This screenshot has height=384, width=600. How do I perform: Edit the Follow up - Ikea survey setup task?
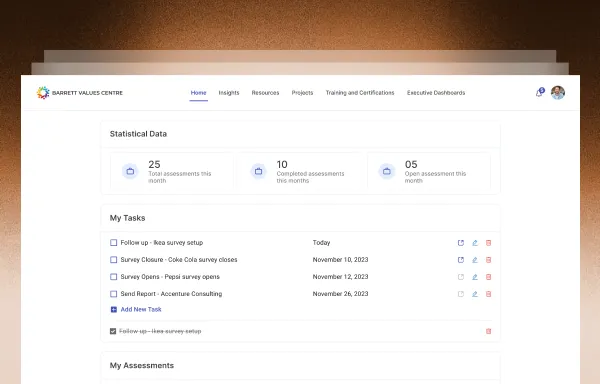475,242
